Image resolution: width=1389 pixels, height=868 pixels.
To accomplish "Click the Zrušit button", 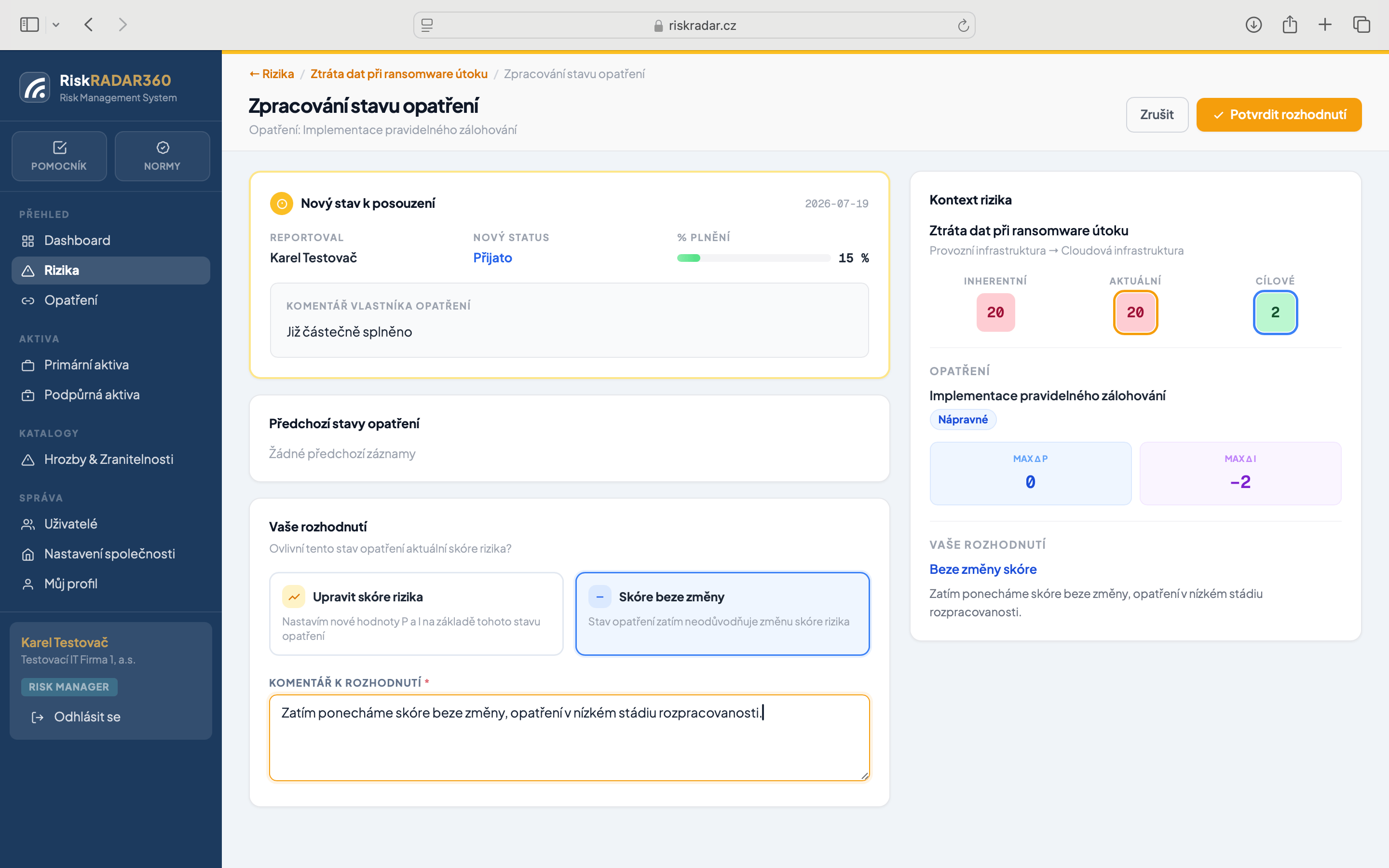I will (1157, 115).
